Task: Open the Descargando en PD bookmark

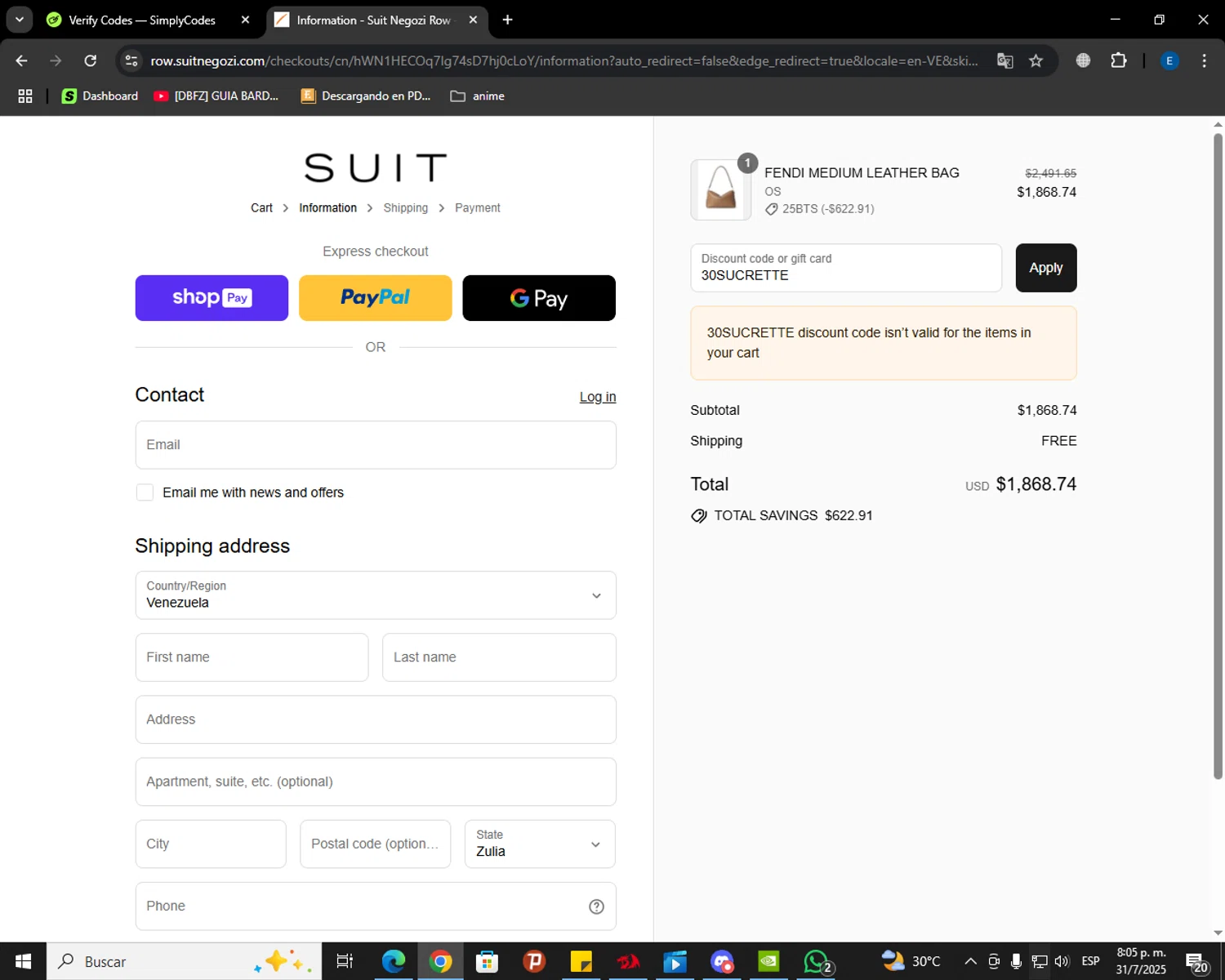Action: [x=366, y=96]
